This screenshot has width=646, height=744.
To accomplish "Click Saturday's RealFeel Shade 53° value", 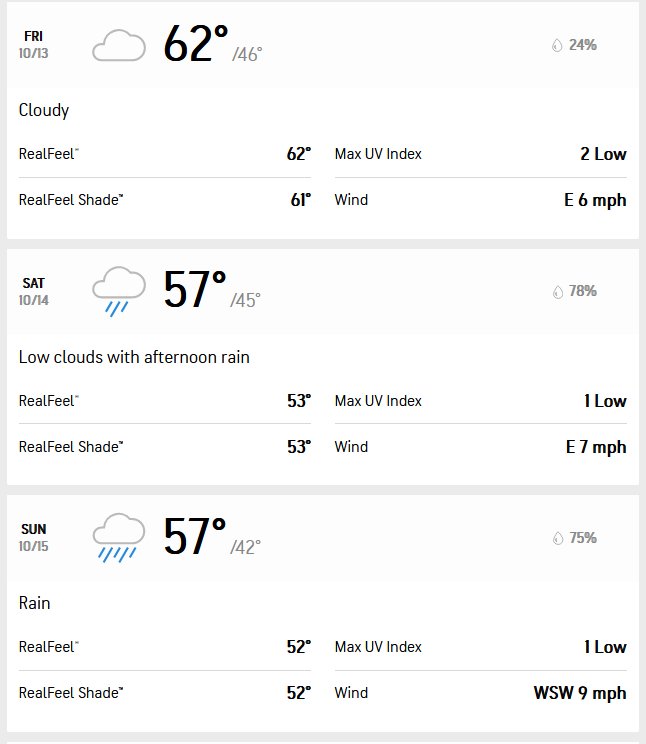I will tap(299, 446).
